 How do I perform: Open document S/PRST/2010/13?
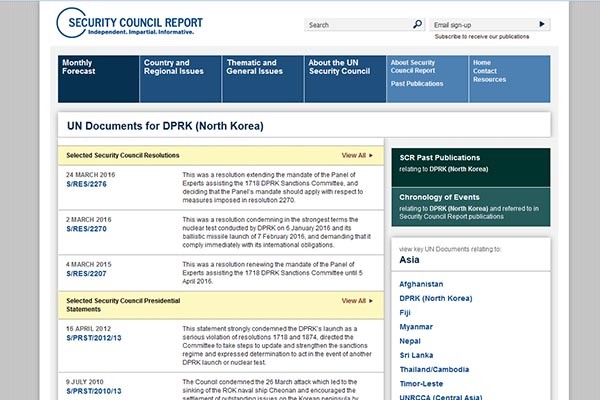[94, 391]
